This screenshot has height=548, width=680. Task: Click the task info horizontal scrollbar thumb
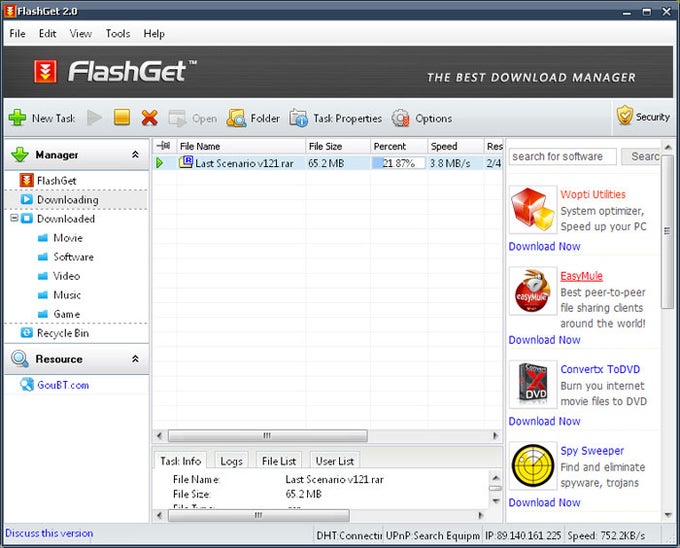[258, 515]
